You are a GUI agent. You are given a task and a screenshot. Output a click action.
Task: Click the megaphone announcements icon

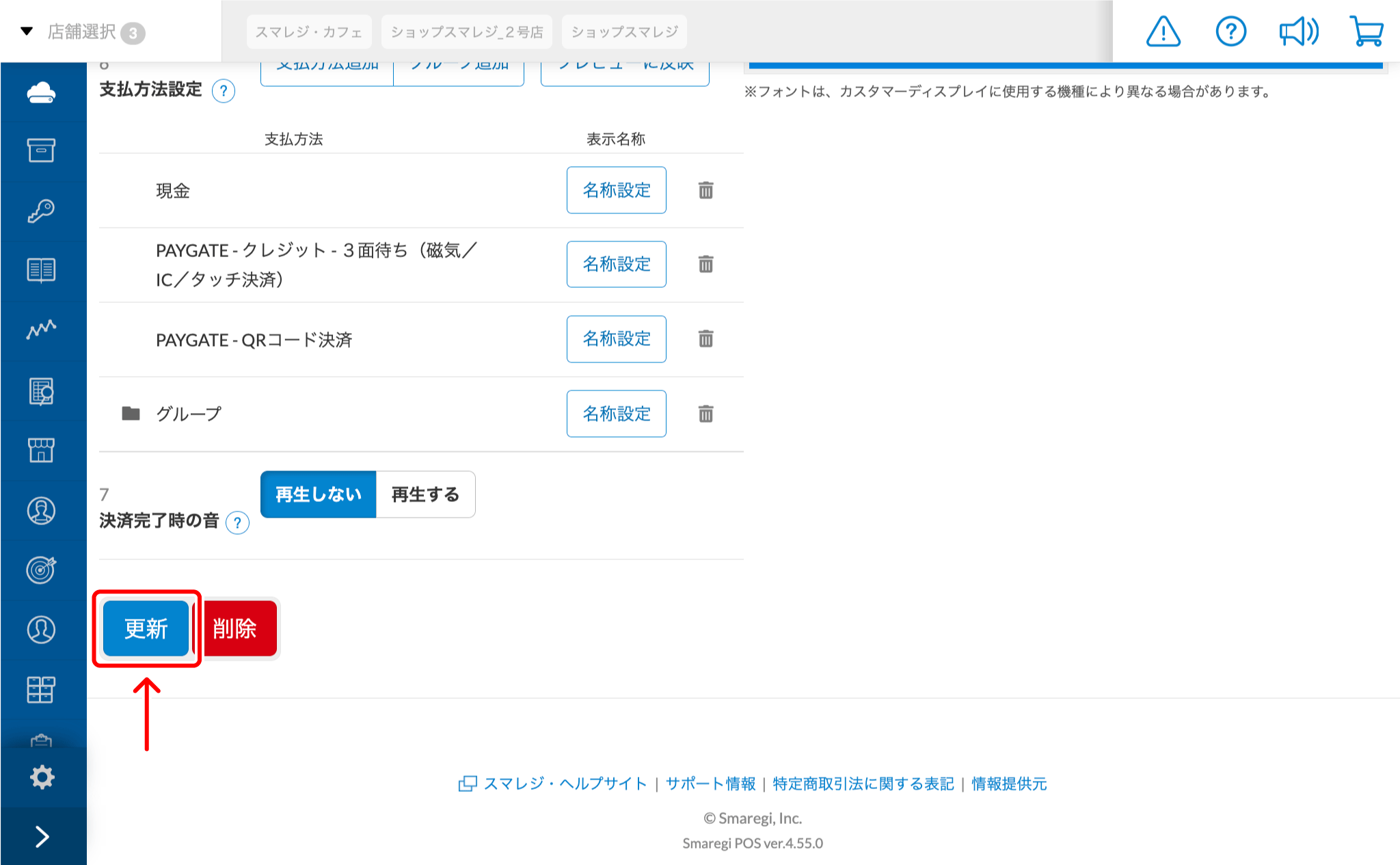coord(1298,31)
